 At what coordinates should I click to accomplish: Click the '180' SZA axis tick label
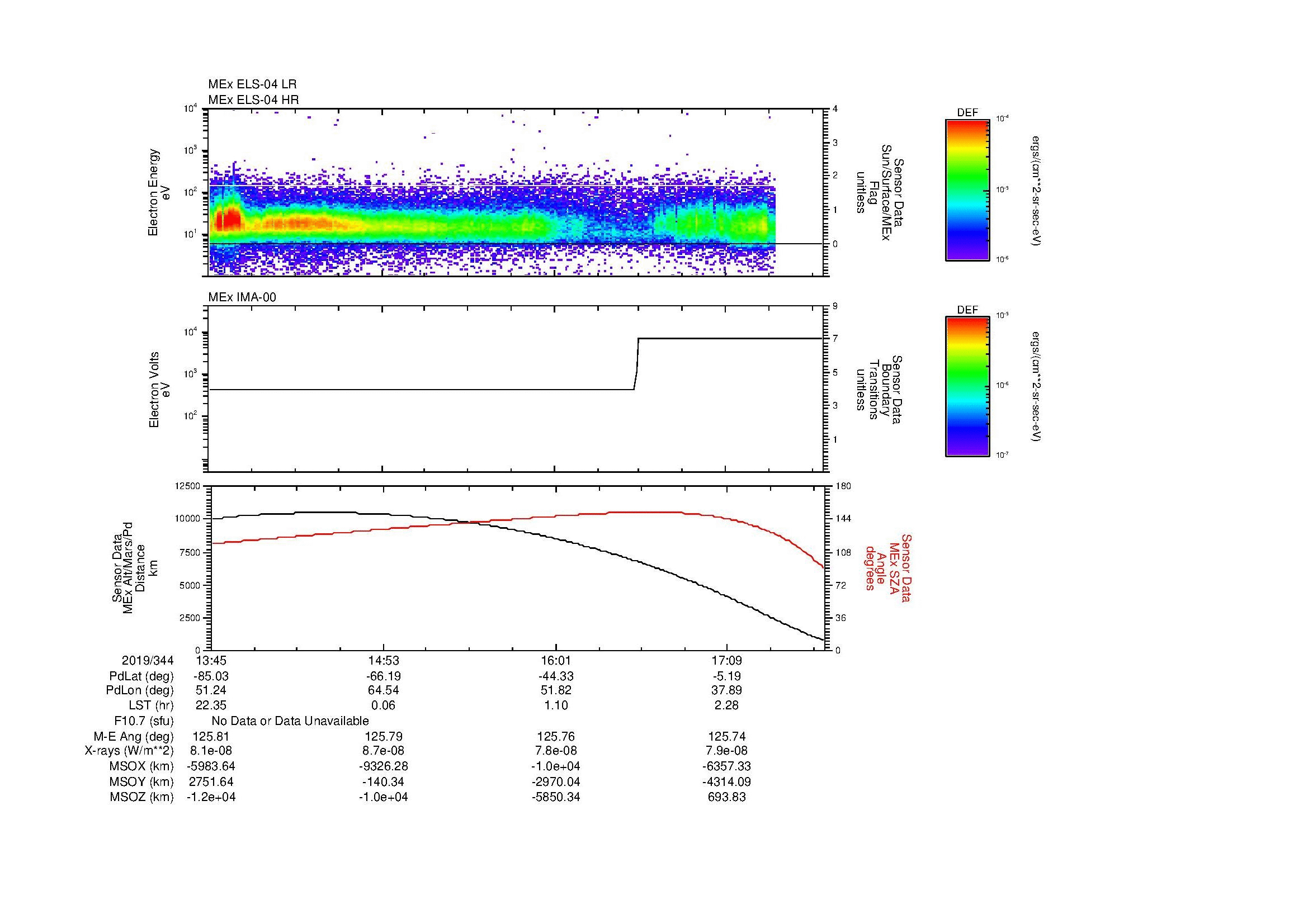tap(843, 486)
